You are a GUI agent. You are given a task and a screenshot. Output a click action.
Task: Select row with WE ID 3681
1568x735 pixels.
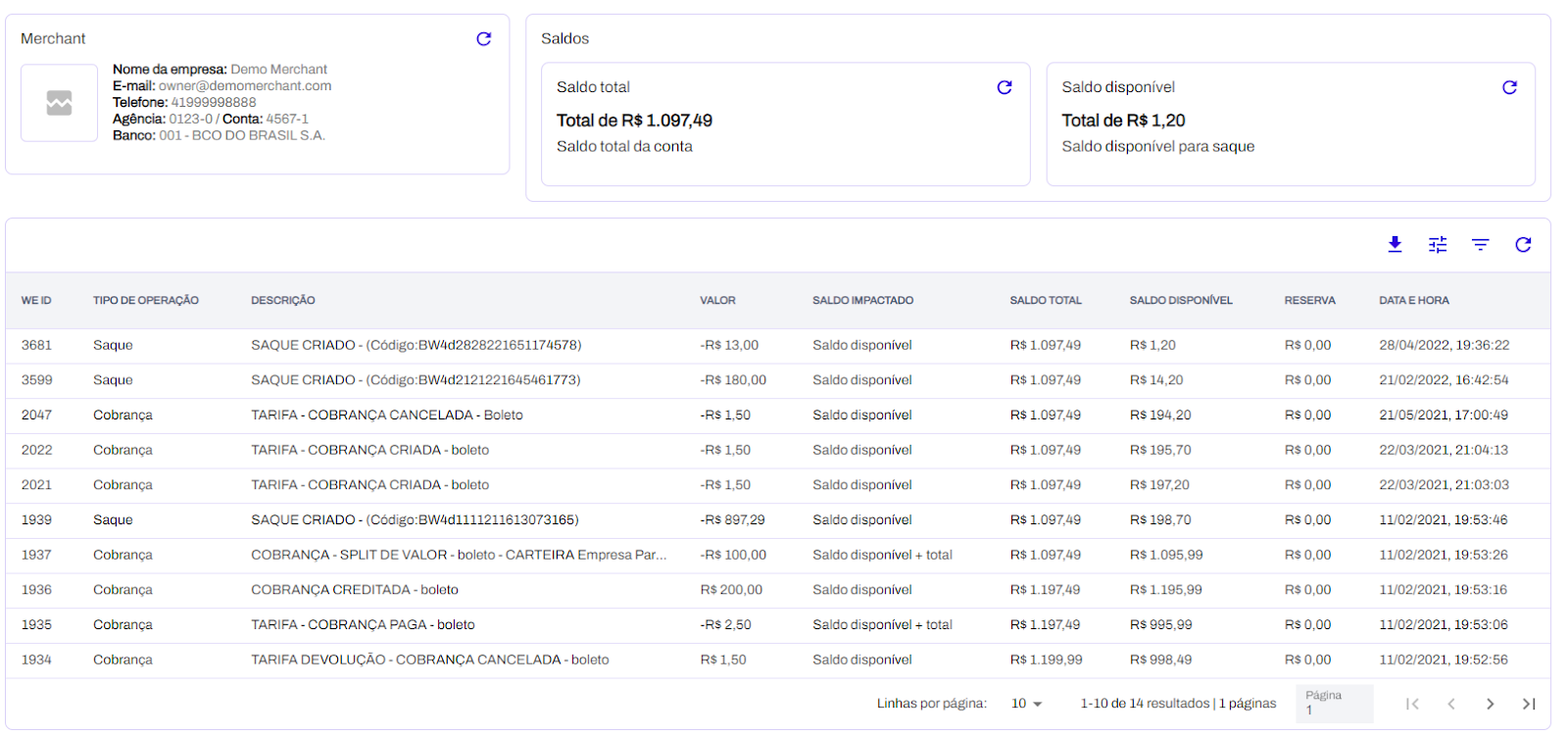[778, 346]
